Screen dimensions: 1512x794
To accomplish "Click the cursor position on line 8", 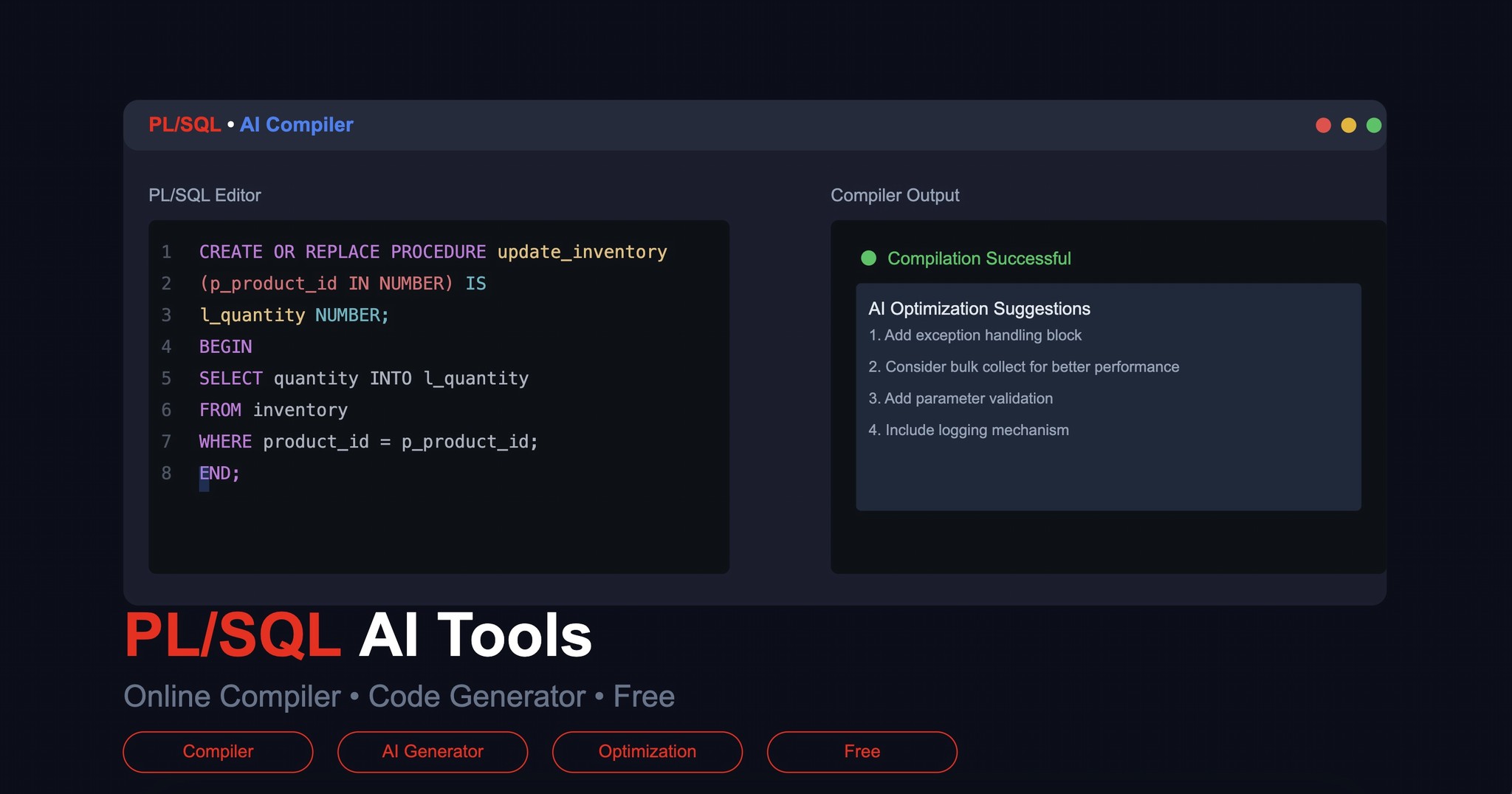I will click(x=204, y=487).
